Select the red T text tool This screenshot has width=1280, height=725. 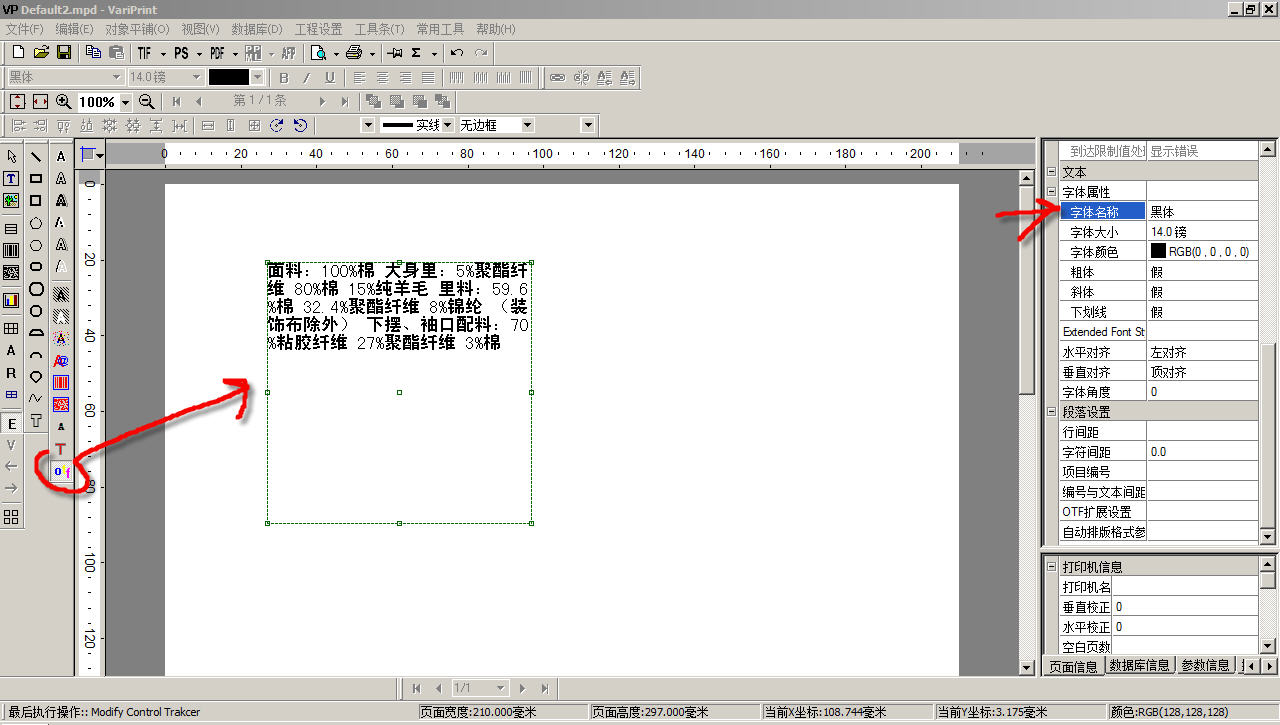[61, 449]
